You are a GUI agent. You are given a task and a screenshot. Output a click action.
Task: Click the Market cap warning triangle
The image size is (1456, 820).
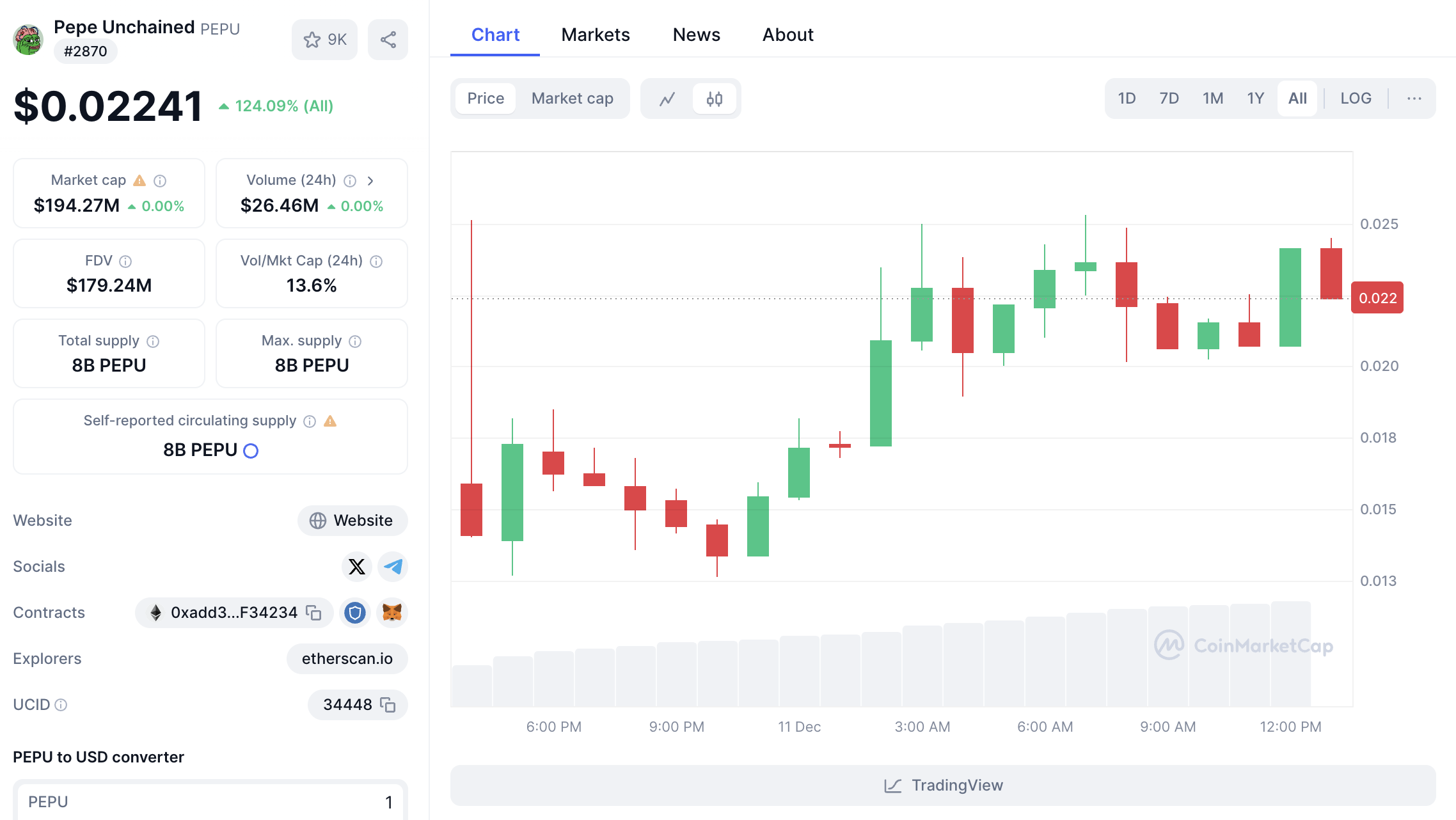pyautogui.click(x=139, y=180)
